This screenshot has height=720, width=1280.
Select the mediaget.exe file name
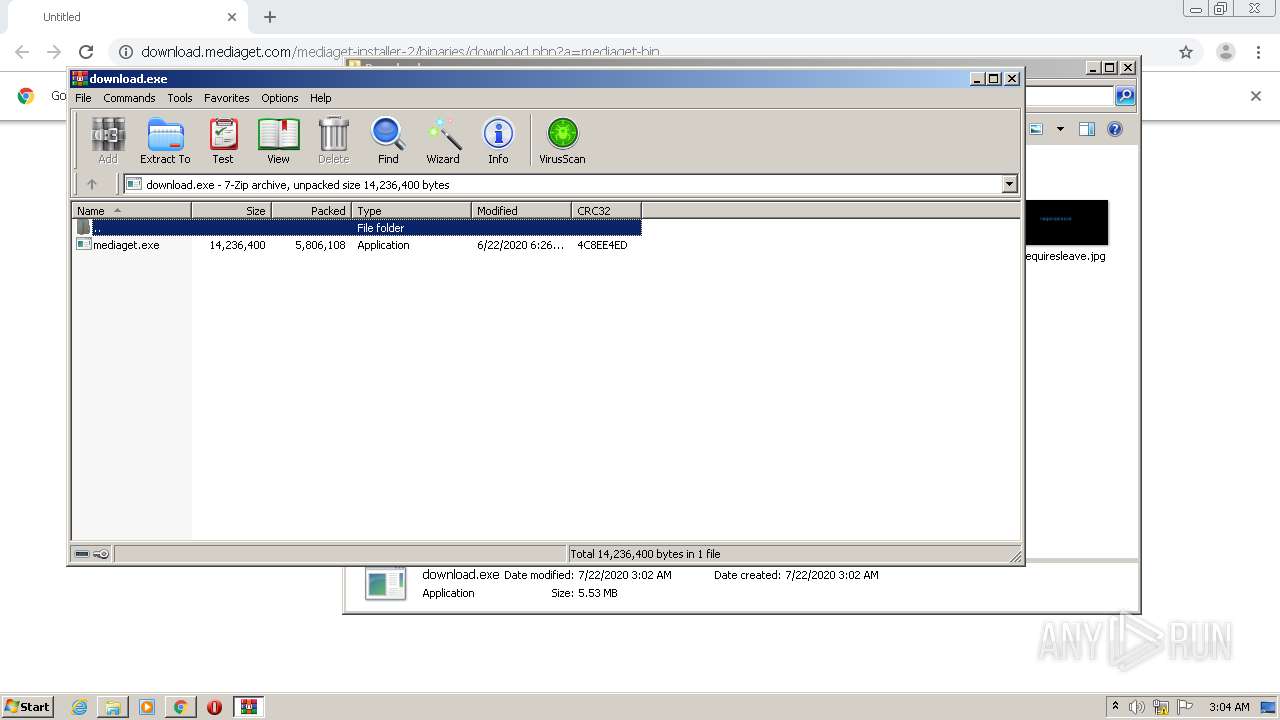point(126,245)
